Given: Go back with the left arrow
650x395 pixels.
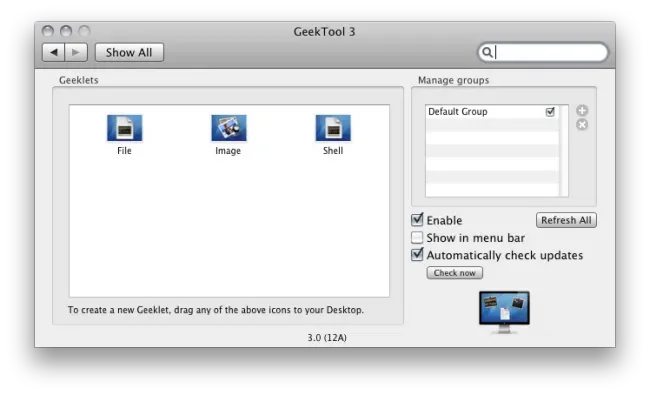Looking at the screenshot, I should pos(53,53).
